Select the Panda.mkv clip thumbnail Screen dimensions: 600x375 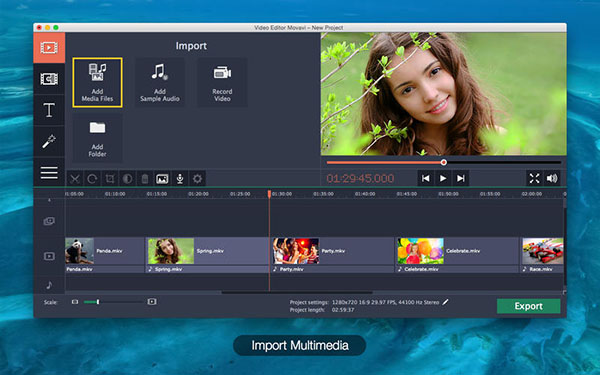pos(80,251)
